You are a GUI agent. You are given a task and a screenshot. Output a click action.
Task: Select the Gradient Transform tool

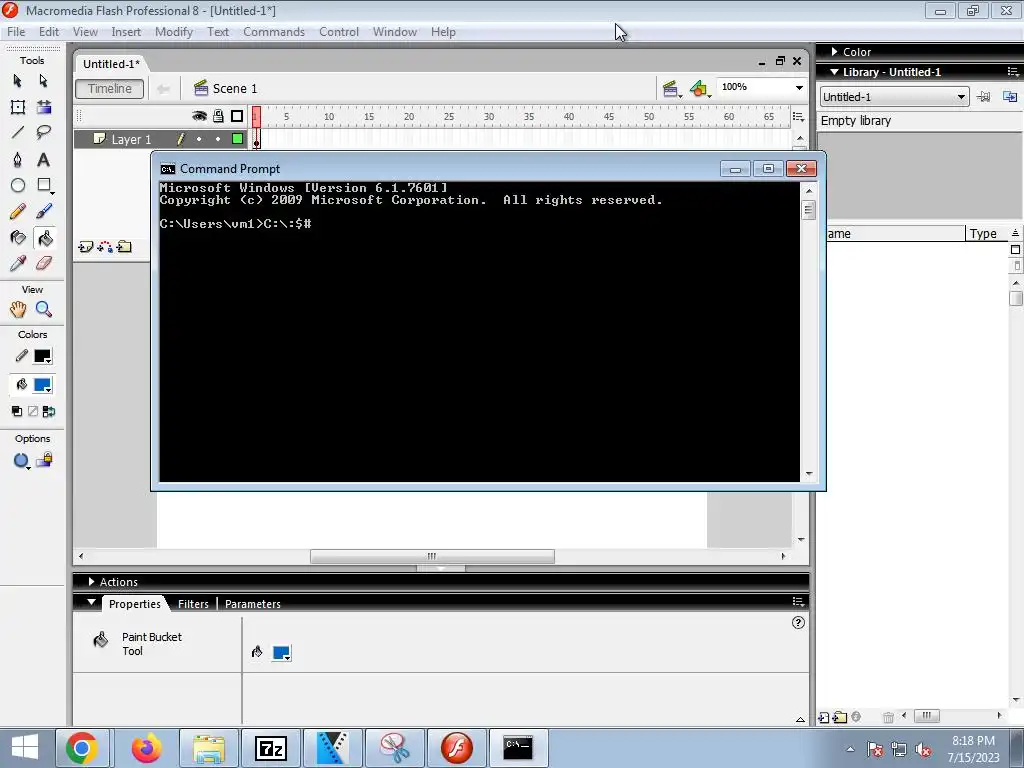click(44, 107)
